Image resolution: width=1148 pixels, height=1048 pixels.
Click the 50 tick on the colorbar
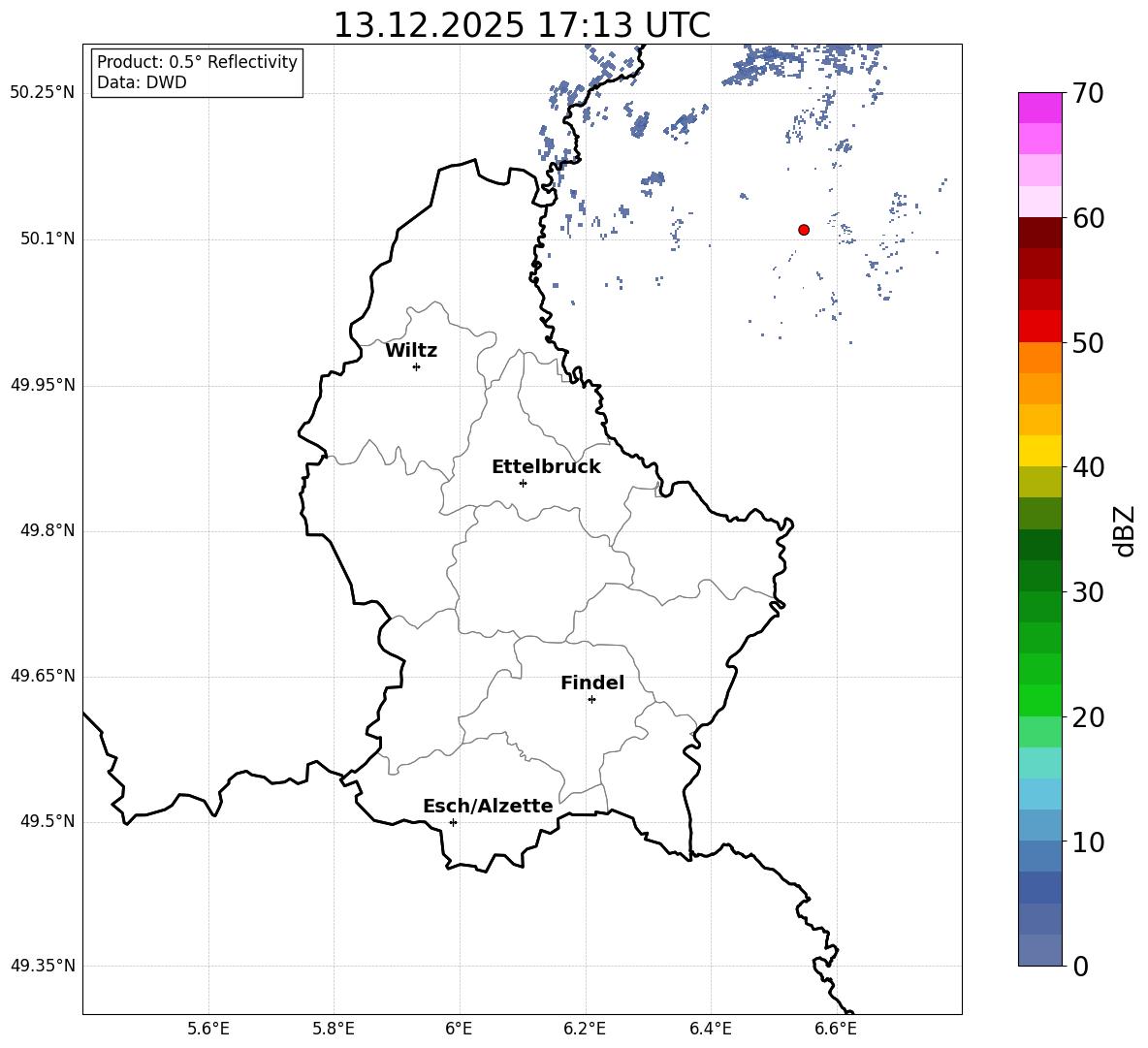click(x=1088, y=342)
